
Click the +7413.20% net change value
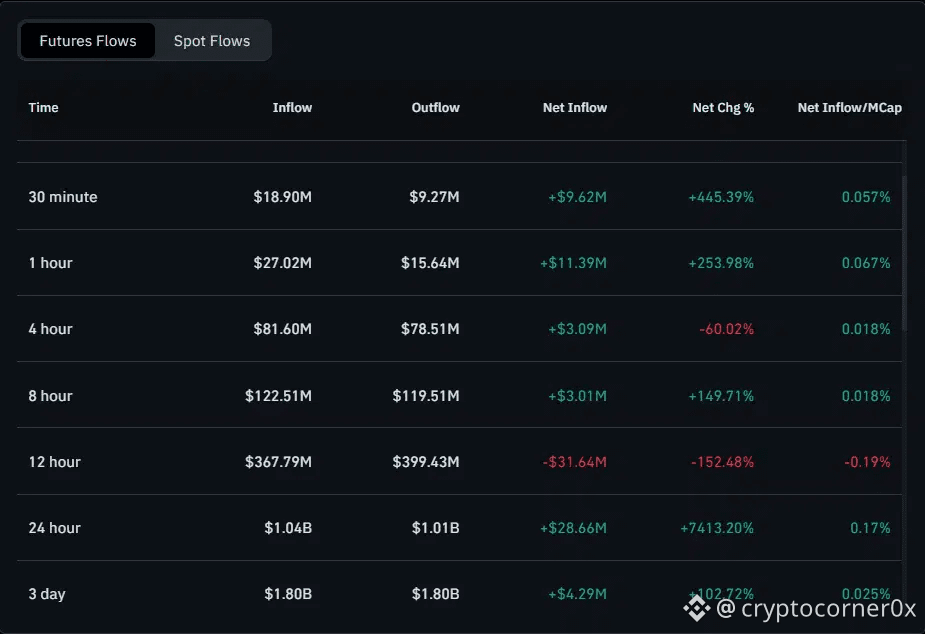pos(717,528)
